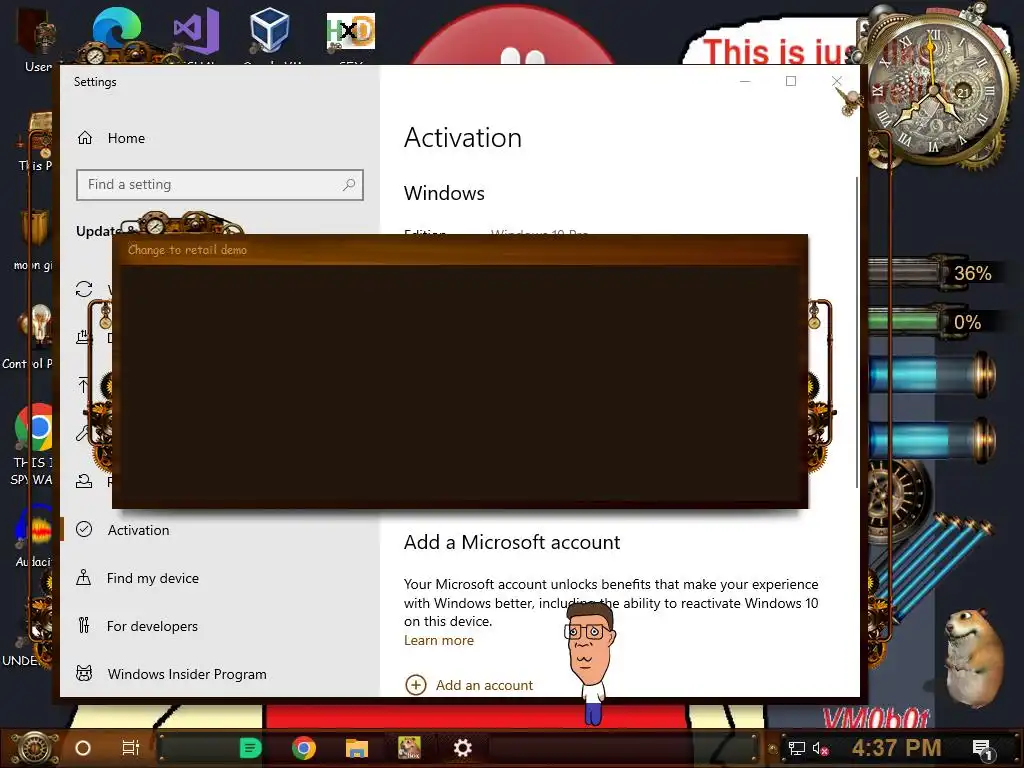Click the Settings page scrollbar
This screenshot has height=768, width=1024.
pos(857,332)
